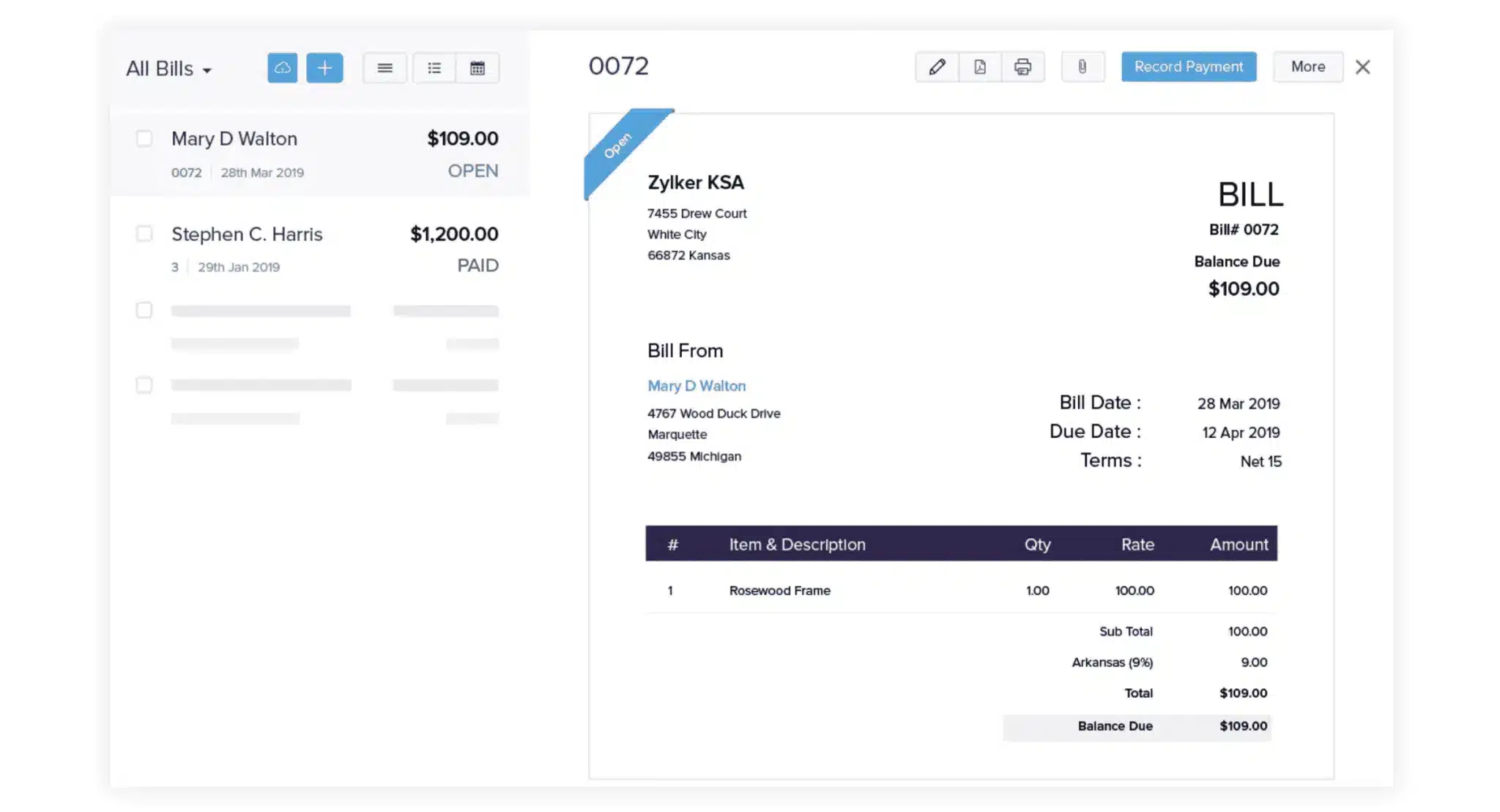Switch to the bulleted list view
This screenshot has height=812, width=1500.
pyautogui.click(x=434, y=68)
